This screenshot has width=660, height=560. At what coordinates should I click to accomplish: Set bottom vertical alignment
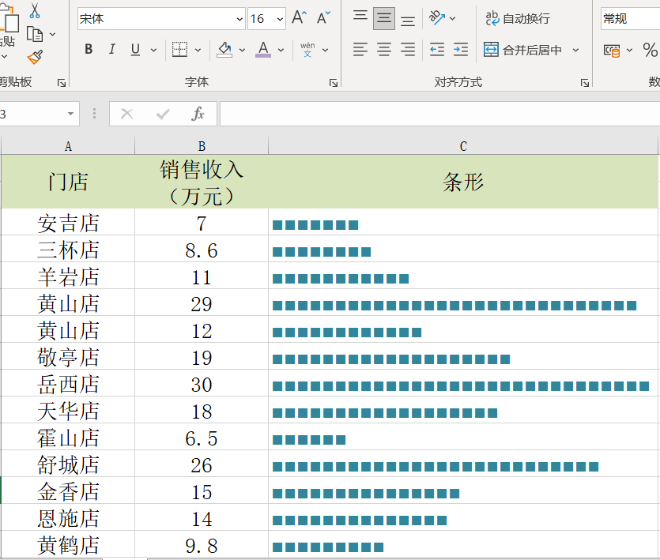(407, 19)
